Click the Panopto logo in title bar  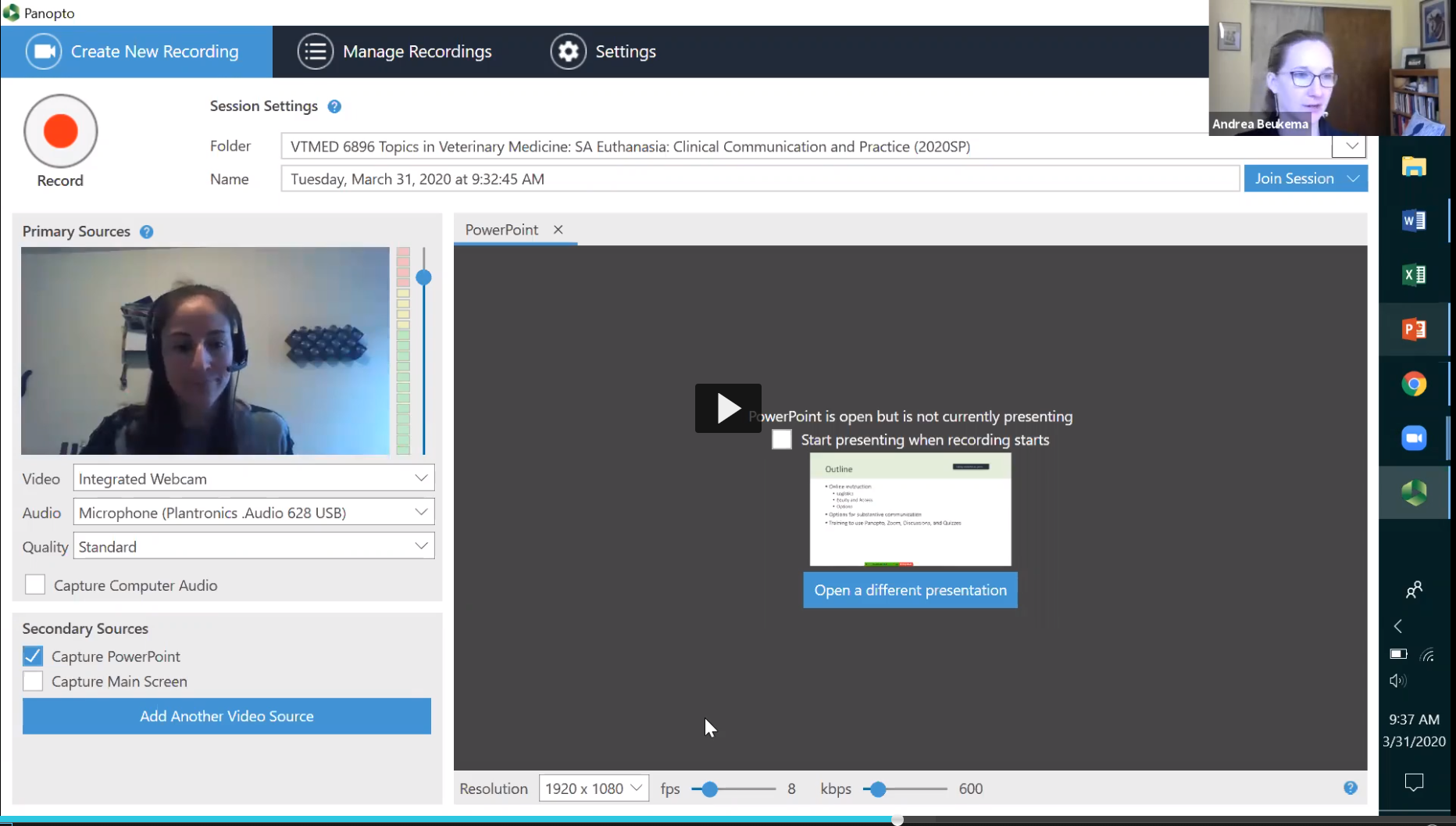click(11, 13)
